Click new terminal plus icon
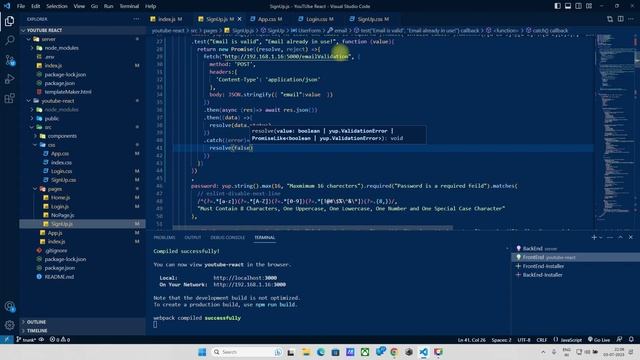640x360 pixels. click(x=594, y=237)
